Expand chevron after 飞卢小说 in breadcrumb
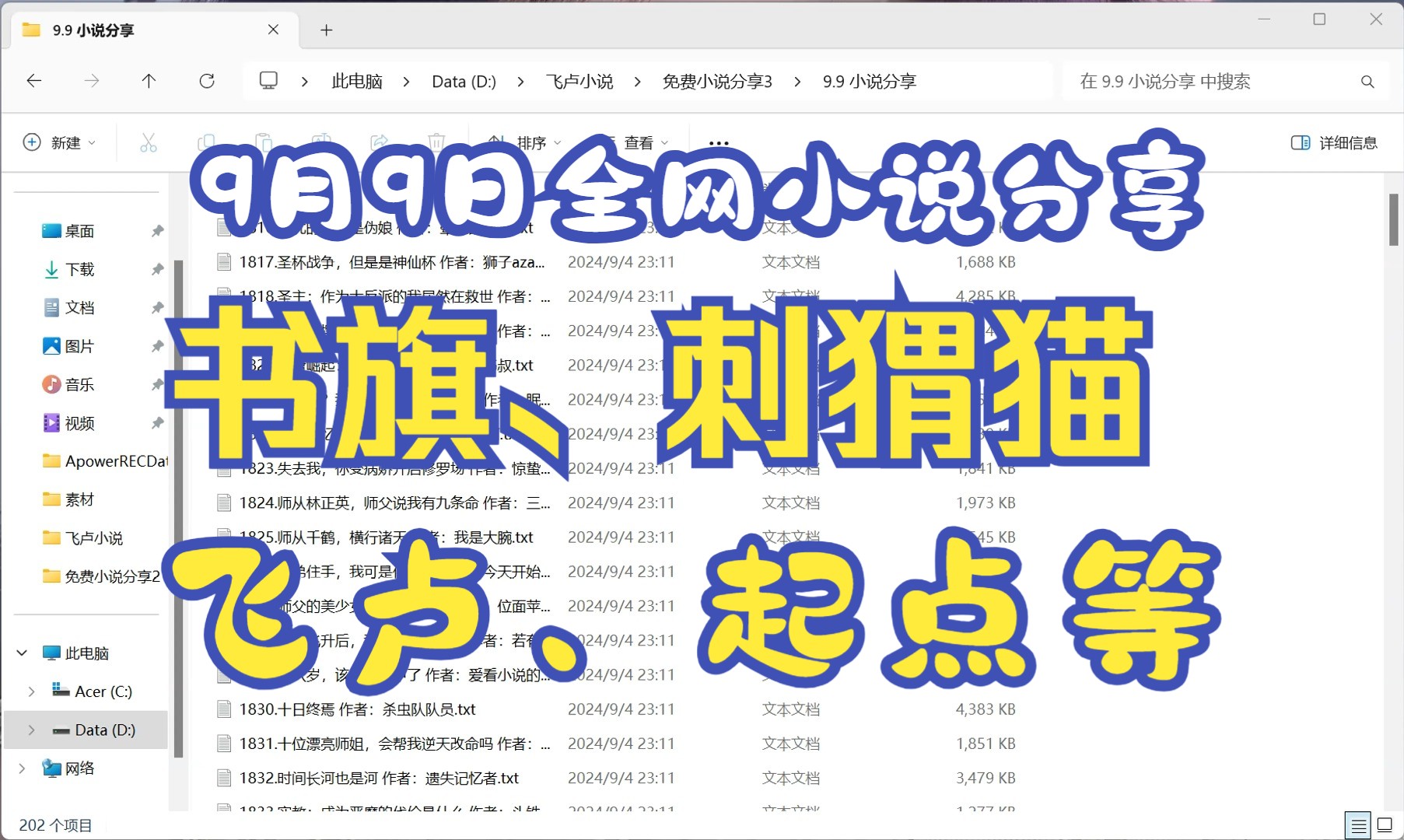 click(638, 82)
